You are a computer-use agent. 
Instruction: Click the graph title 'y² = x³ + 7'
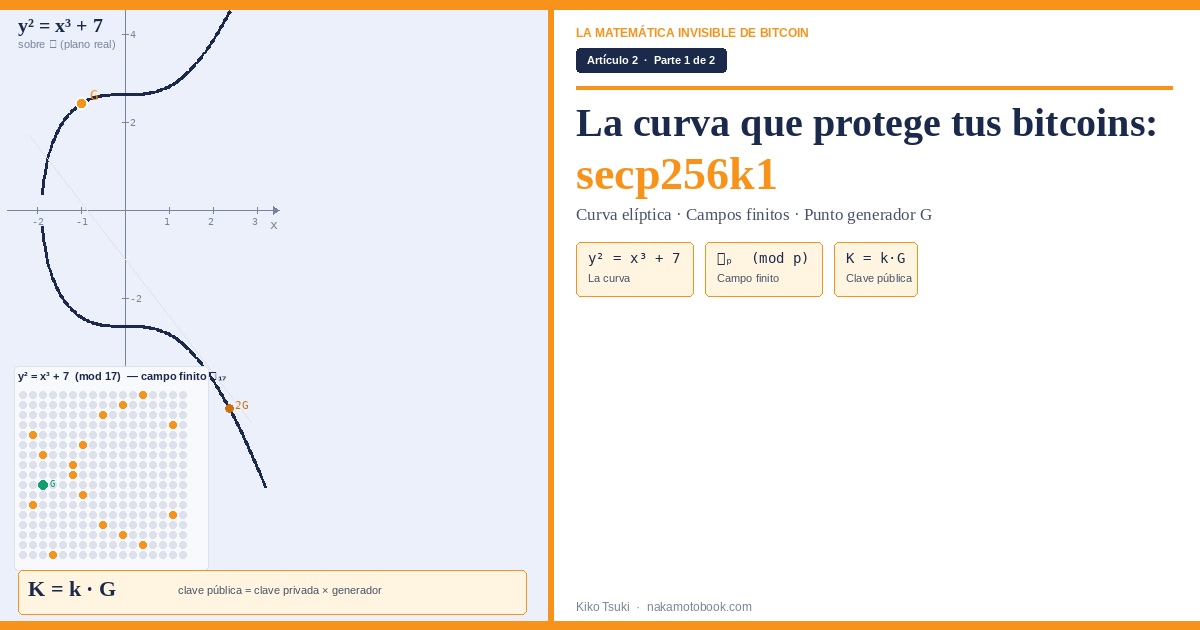click(x=60, y=26)
